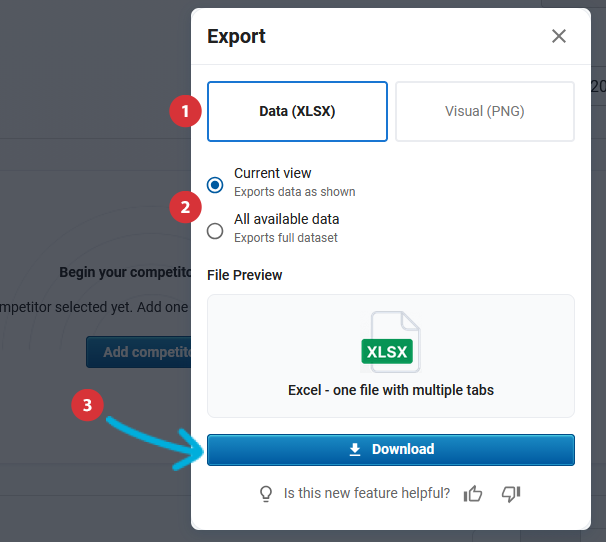Close the Export dialog with the X

coord(559,37)
